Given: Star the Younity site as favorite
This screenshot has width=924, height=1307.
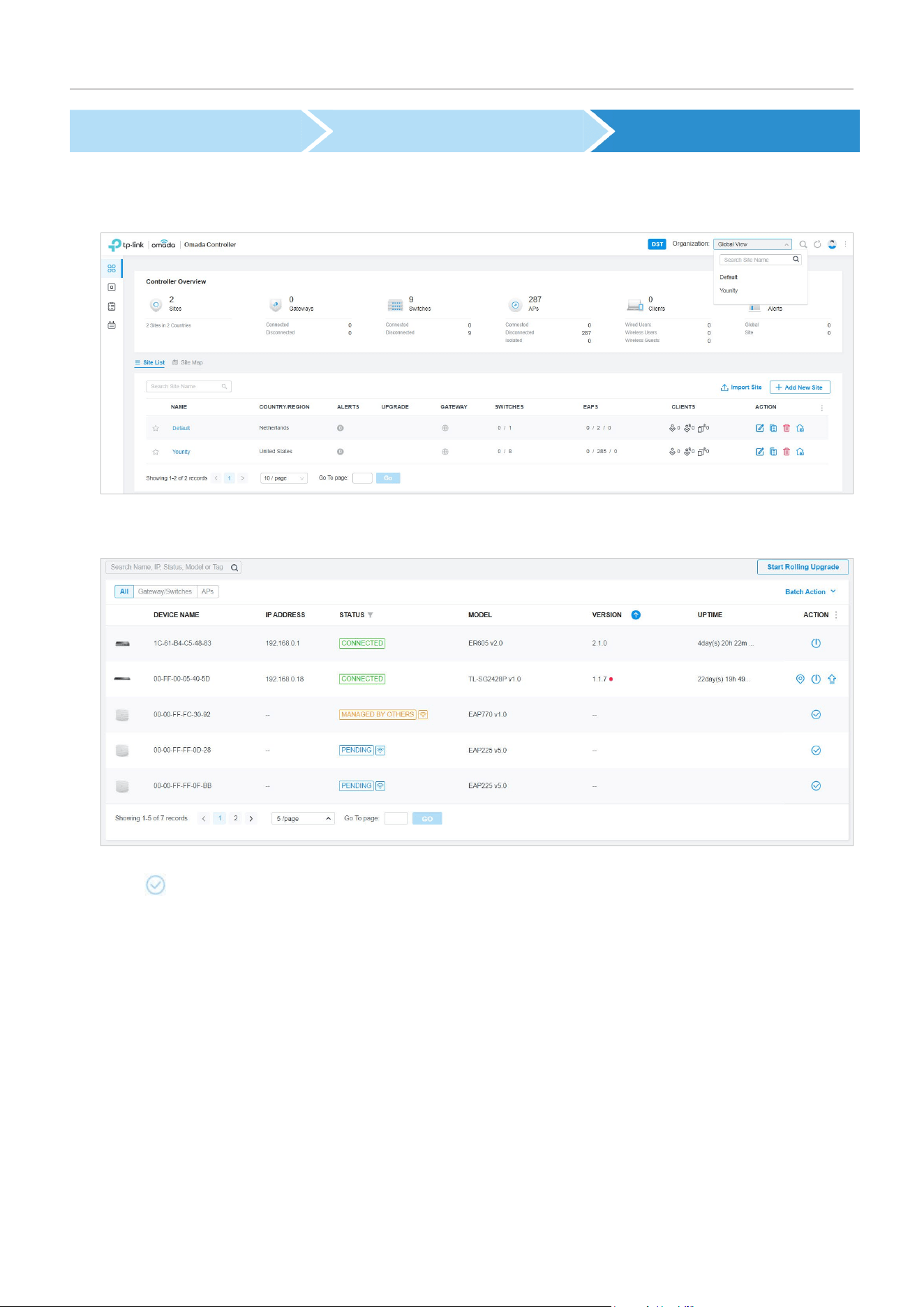Looking at the screenshot, I should pyautogui.click(x=156, y=452).
